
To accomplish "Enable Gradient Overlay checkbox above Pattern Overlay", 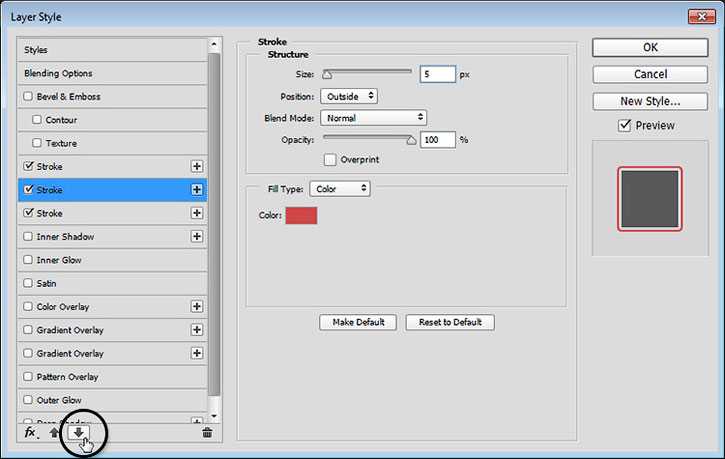I will click(x=28, y=353).
